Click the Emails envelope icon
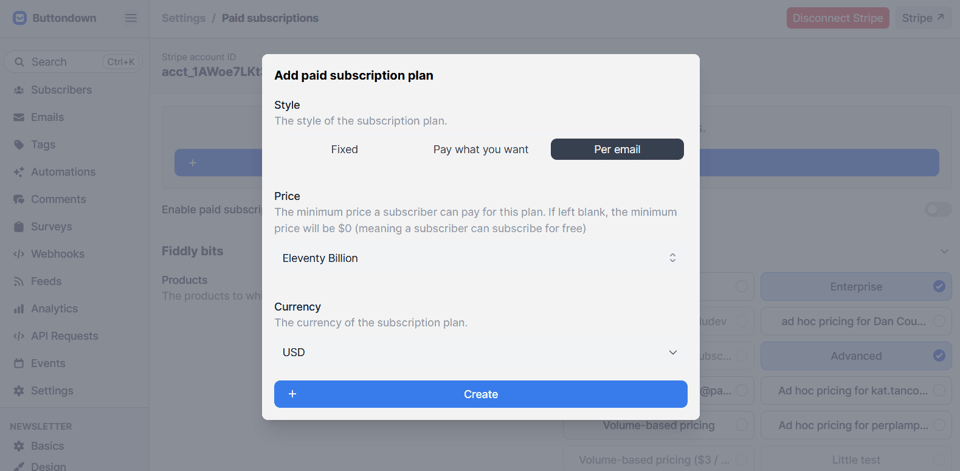The width and height of the screenshot is (960, 471). [x=19, y=117]
